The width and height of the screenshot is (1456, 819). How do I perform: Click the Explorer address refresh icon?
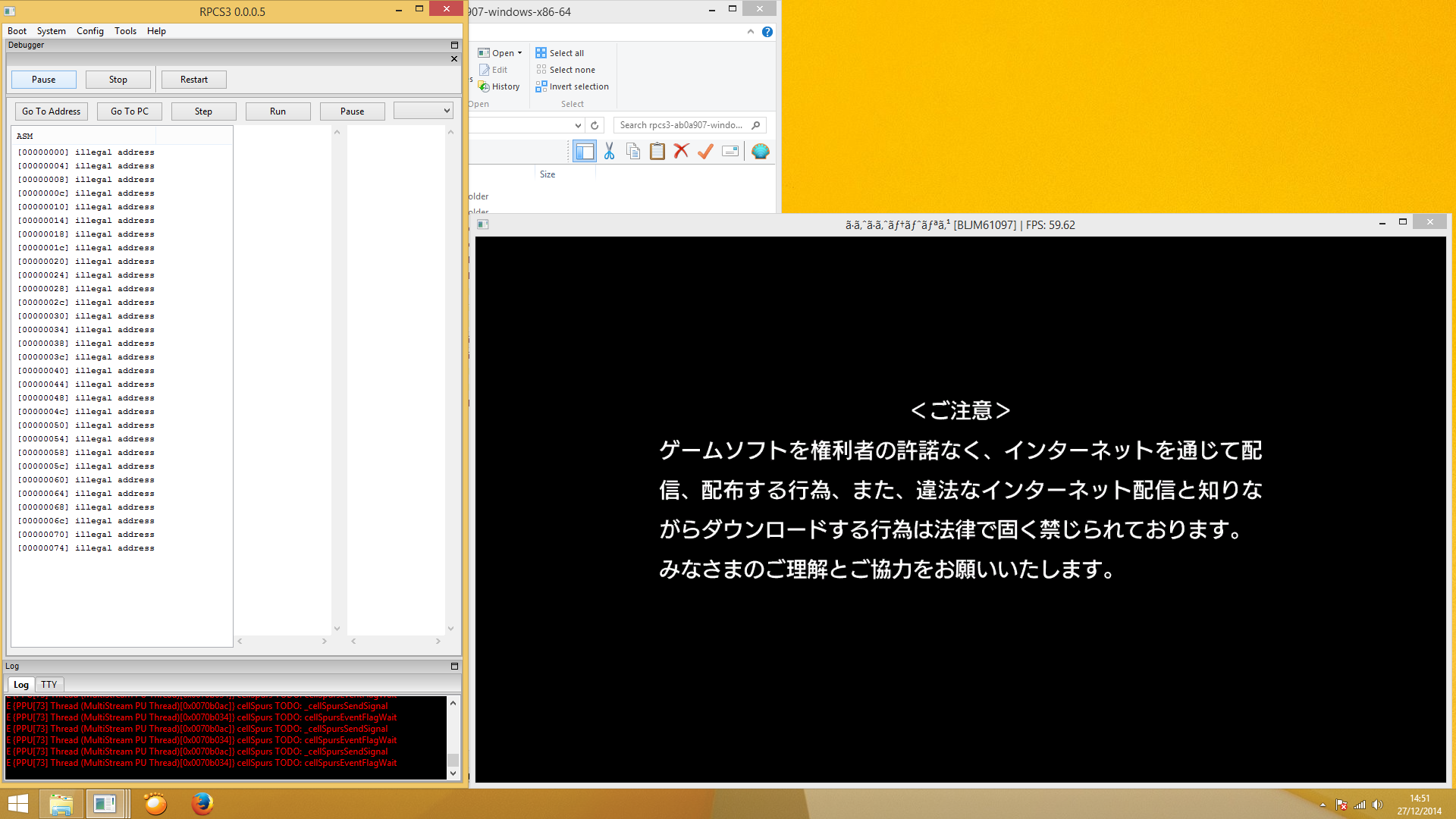595,125
